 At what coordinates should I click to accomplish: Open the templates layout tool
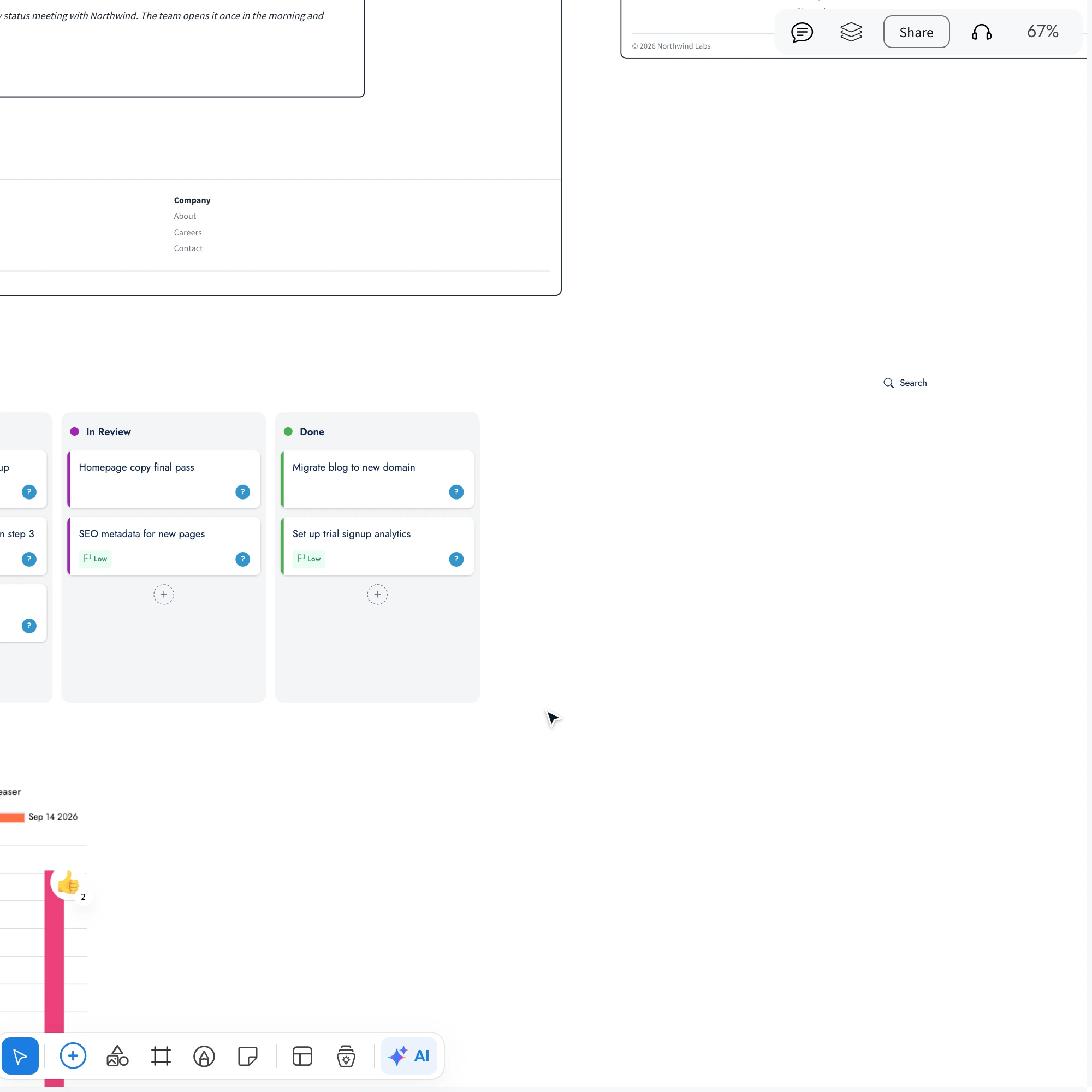point(302,1056)
